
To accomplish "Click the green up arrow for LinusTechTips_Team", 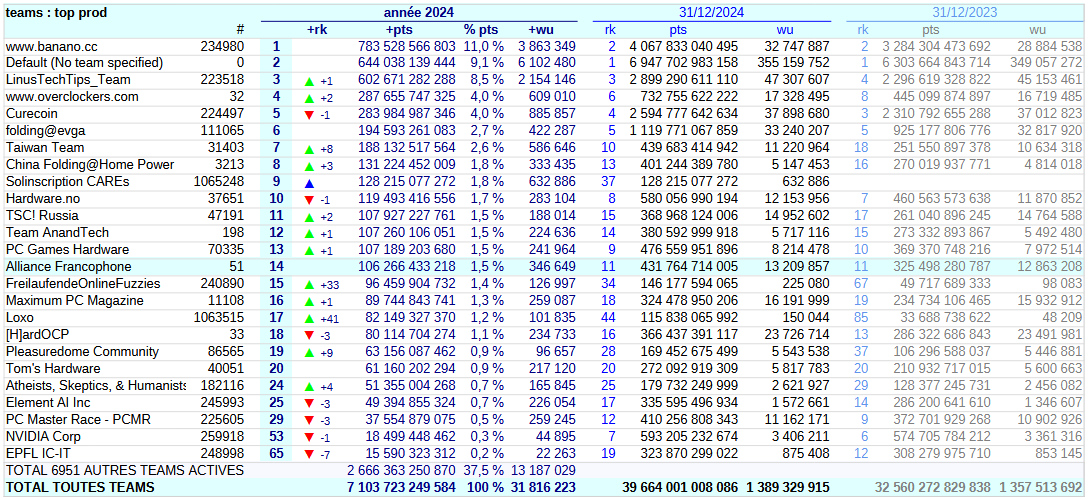I will pyautogui.click(x=309, y=80).
